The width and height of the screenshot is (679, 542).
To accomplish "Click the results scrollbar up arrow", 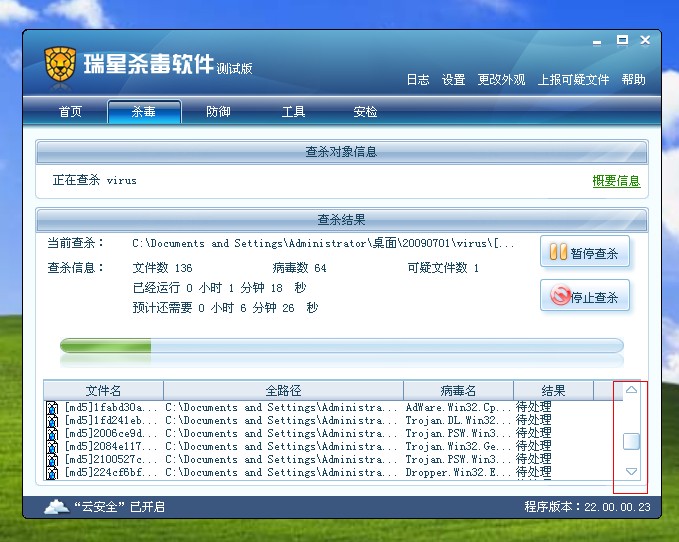I will tap(631, 390).
